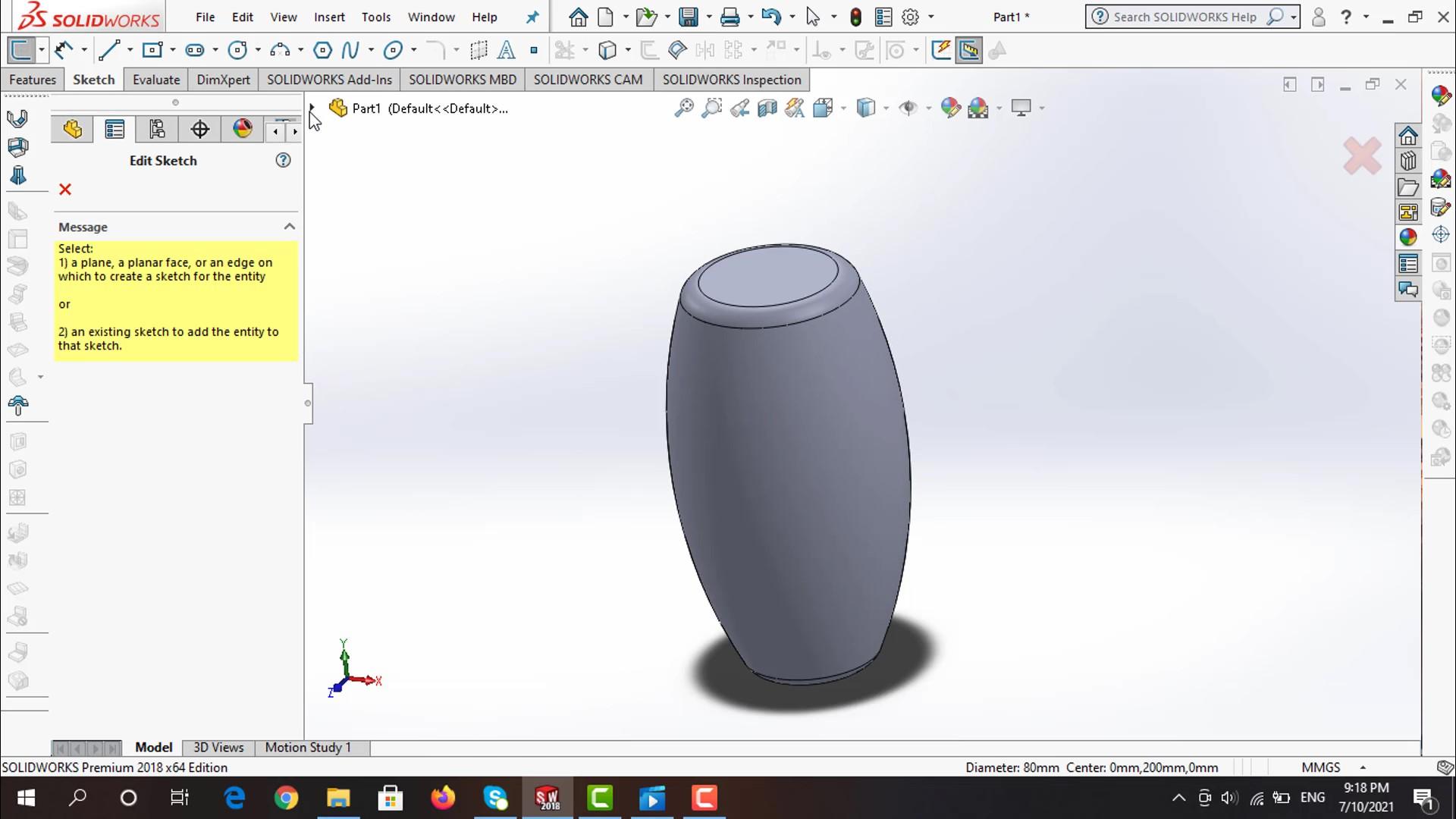Cancel Edit Sketch with red X
The width and height of the screenshot is (1456, 819).
tap(65, 190)
